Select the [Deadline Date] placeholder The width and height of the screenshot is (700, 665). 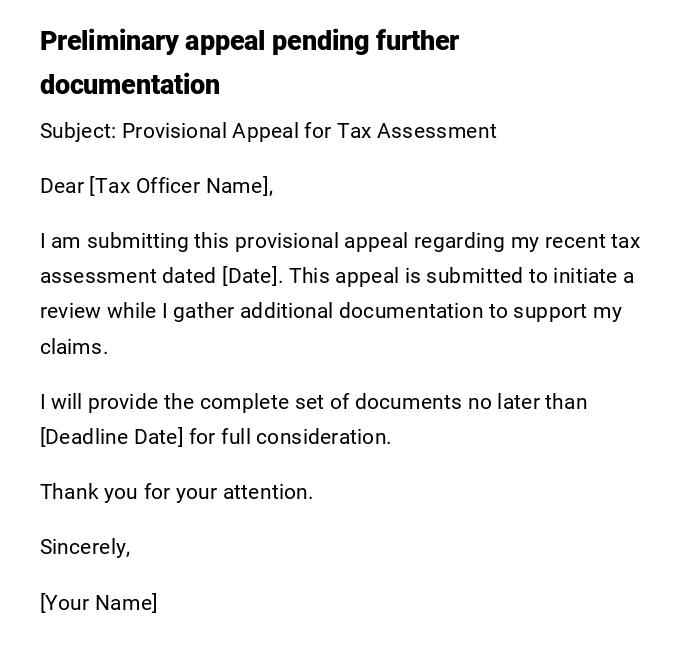pyautogui.click(x=112, y=437)
